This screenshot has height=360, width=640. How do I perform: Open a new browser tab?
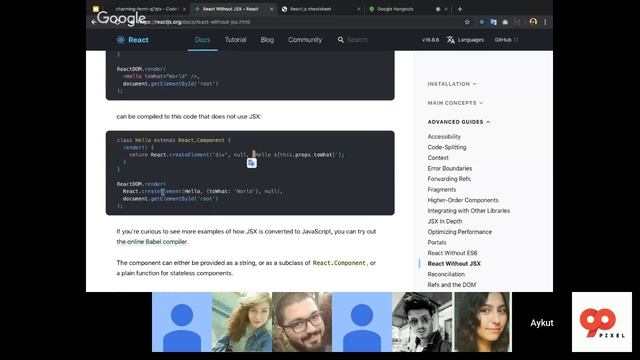pyautogui.click(x=460, y=9)
